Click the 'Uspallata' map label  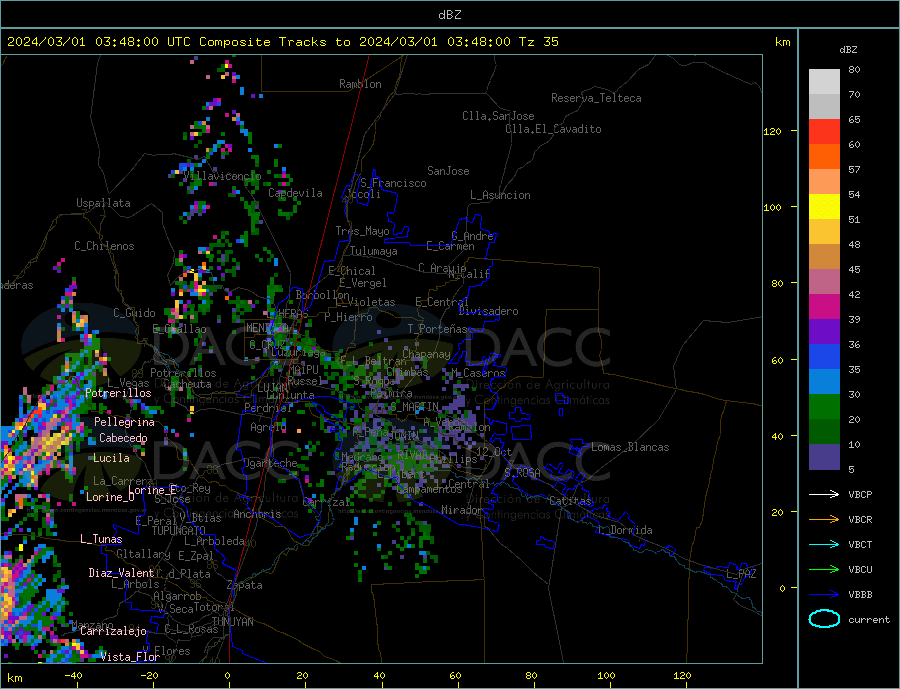[103, 203]
